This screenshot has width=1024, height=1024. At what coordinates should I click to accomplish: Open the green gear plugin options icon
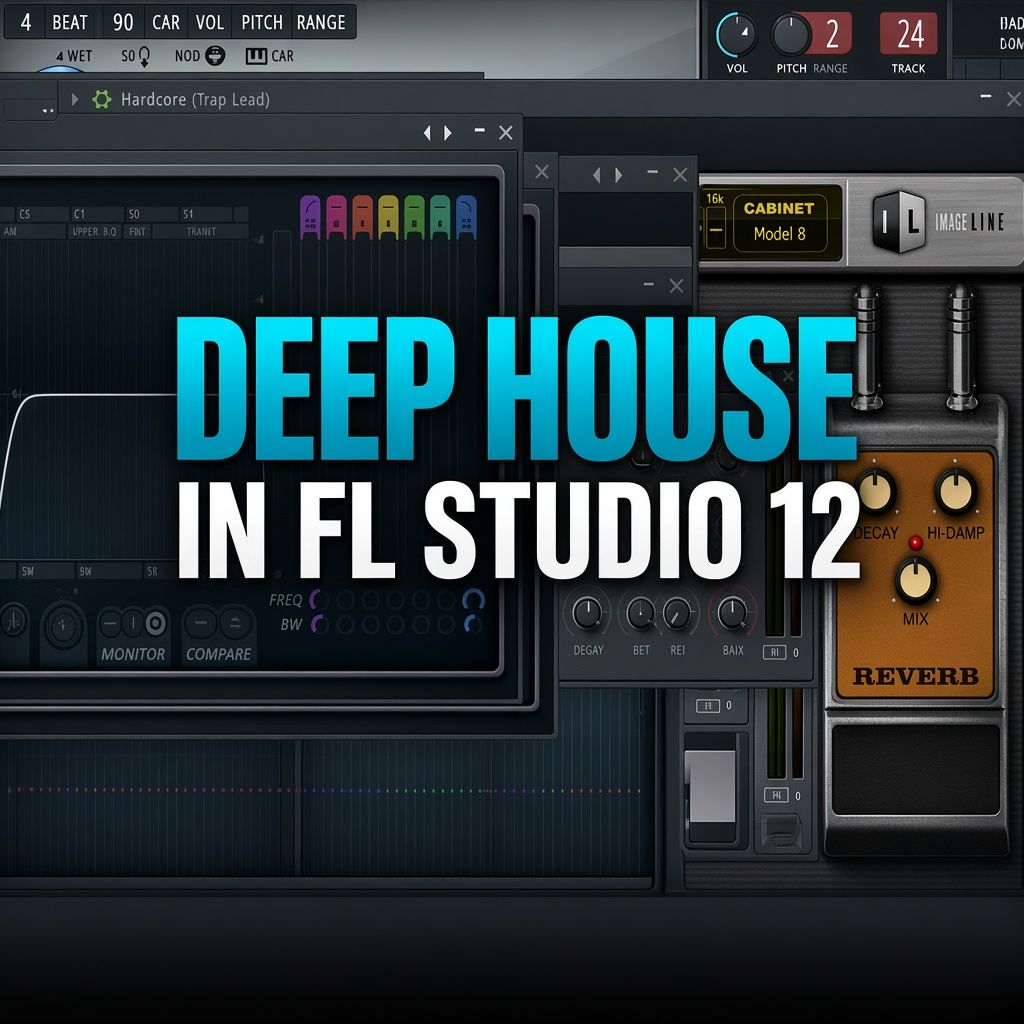pyautogui.click(x=101, y=99)
